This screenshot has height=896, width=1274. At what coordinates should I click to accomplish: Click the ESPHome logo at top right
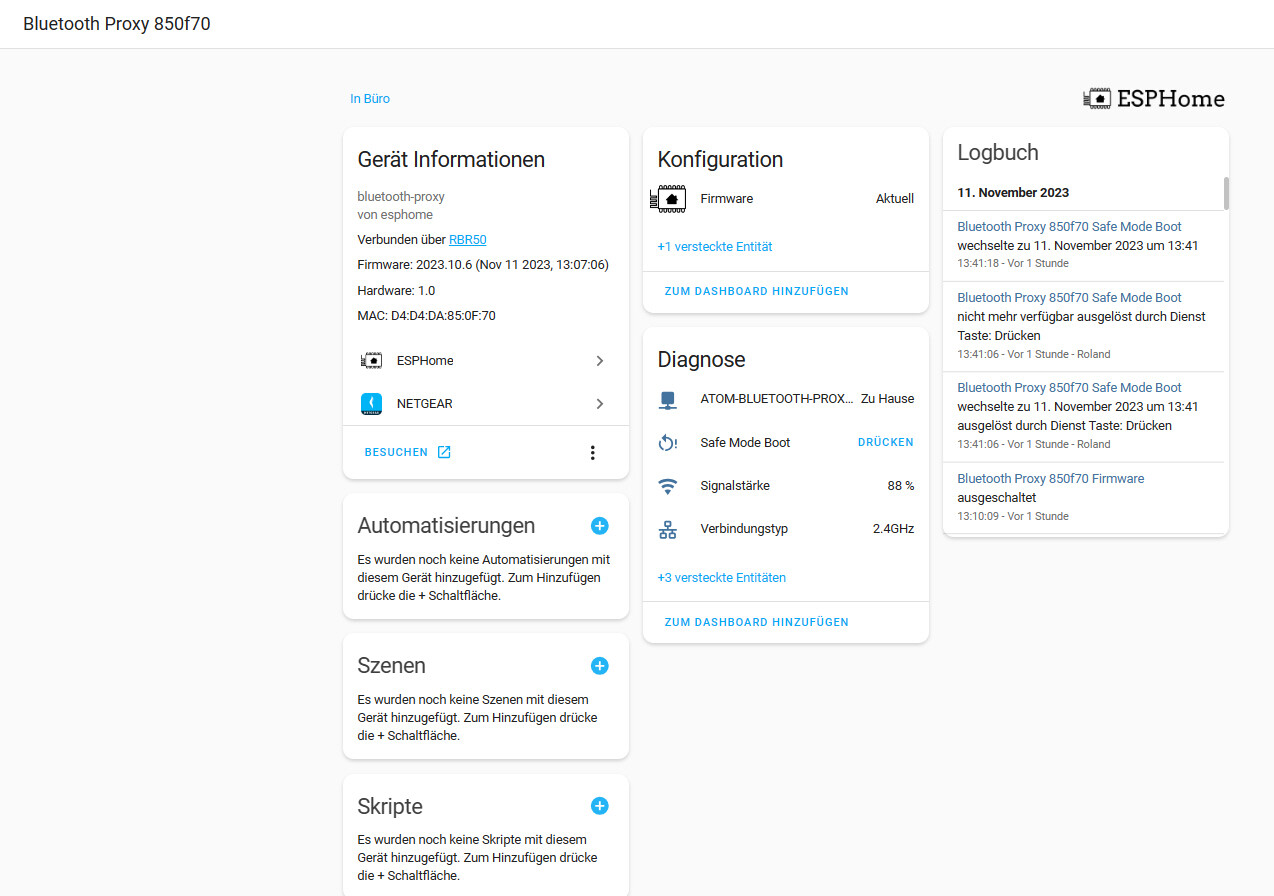[x=1154, y=98]
